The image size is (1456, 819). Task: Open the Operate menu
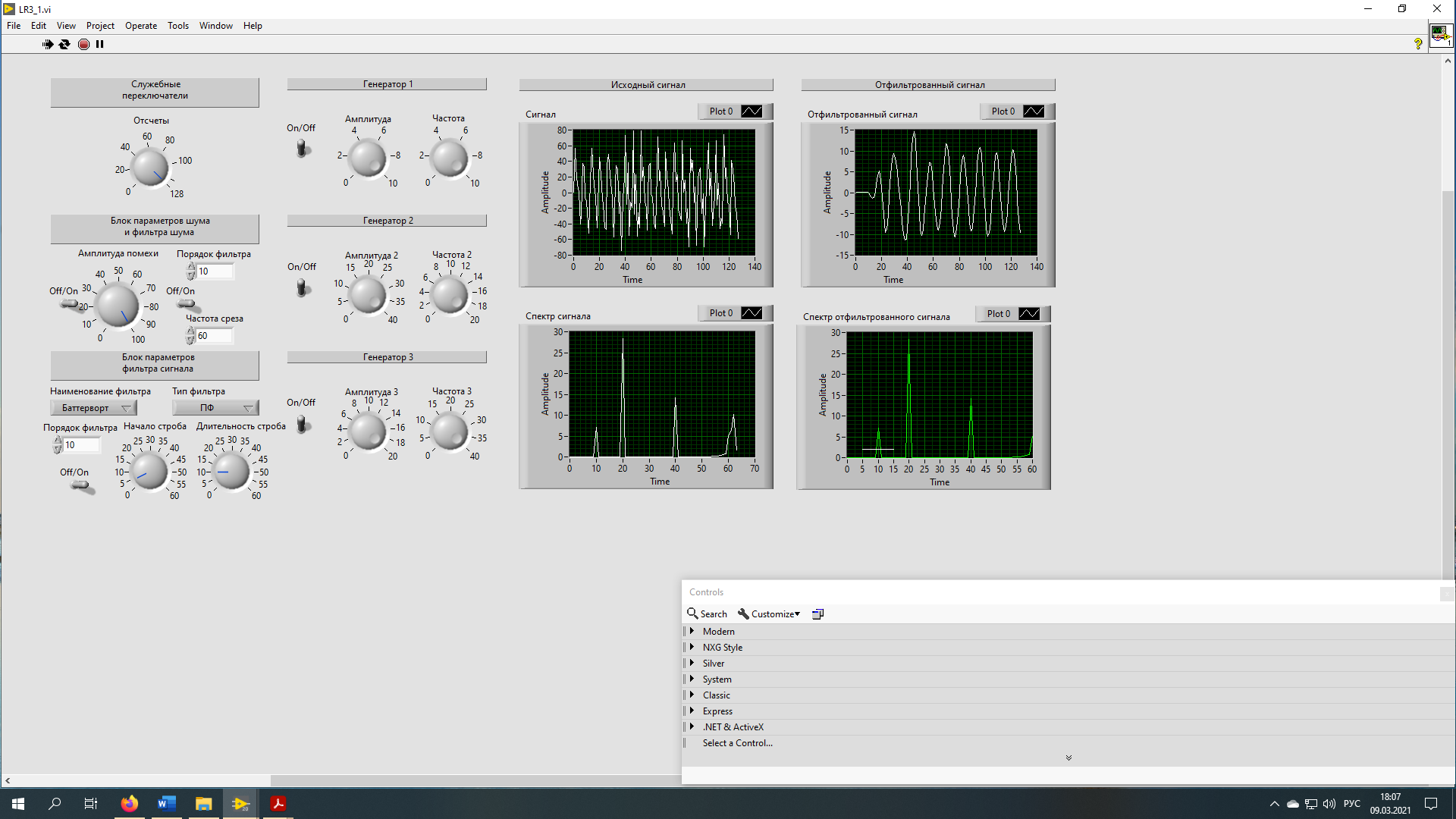point(141,26)
